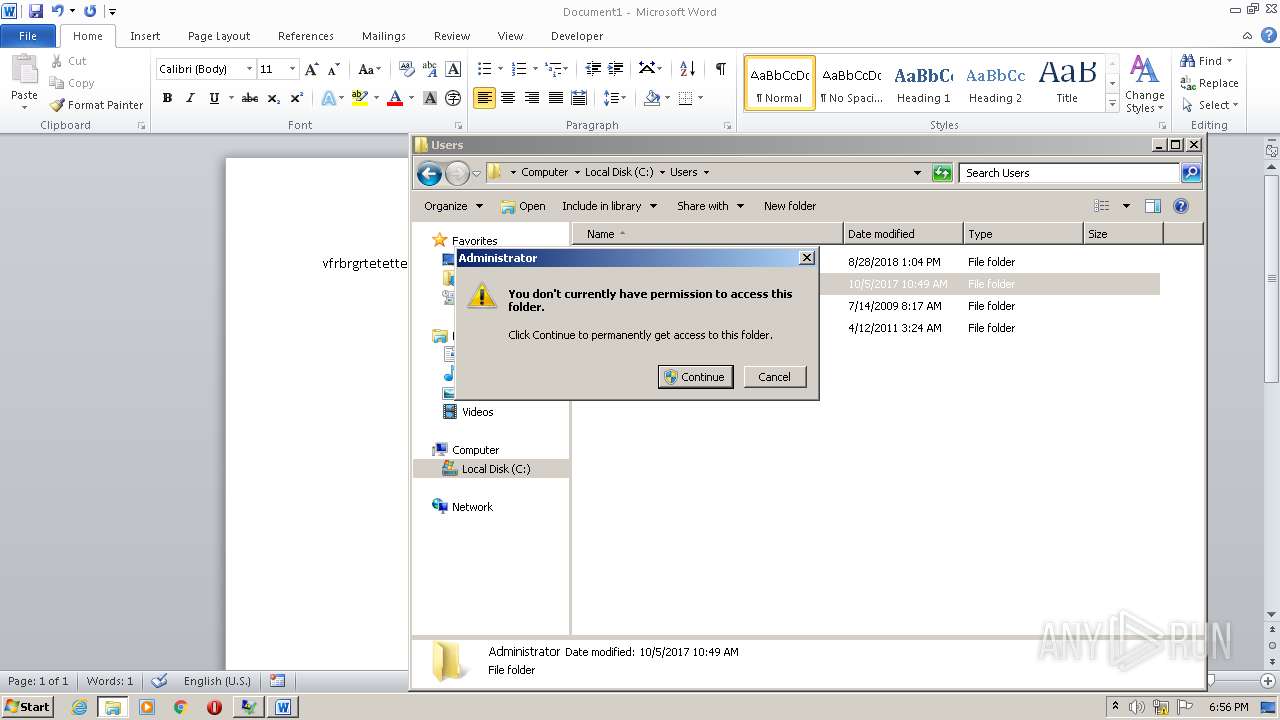The image size is (1280, 720).
Task: Switch to References tab
Action: point(306,36)
